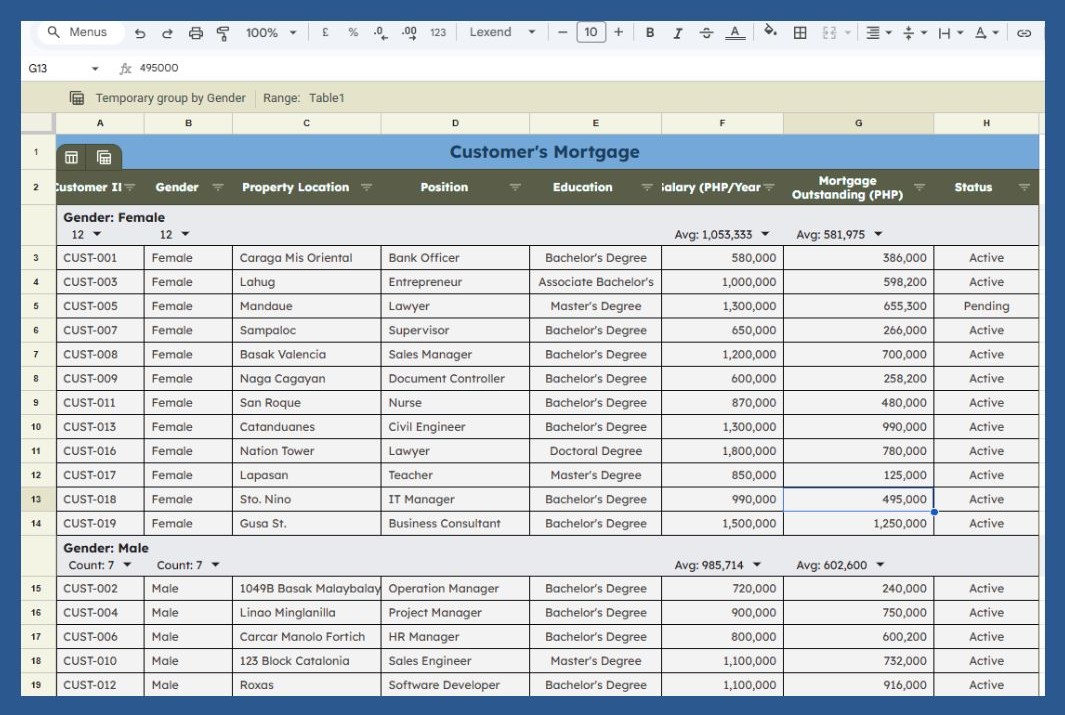Select the table view icon in row 1
Image resolution: width=1065 pixels, height=715 pixels.
click(71, 158)
